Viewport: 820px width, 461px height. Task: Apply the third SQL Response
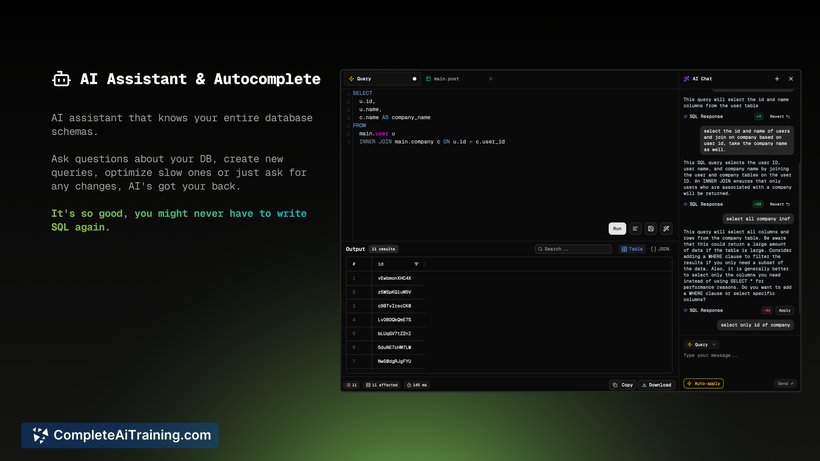coord(784,310)
